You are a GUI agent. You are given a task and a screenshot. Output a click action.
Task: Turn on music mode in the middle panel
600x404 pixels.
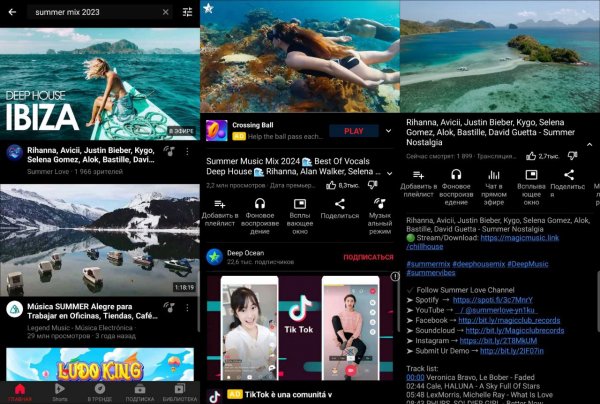380,216
